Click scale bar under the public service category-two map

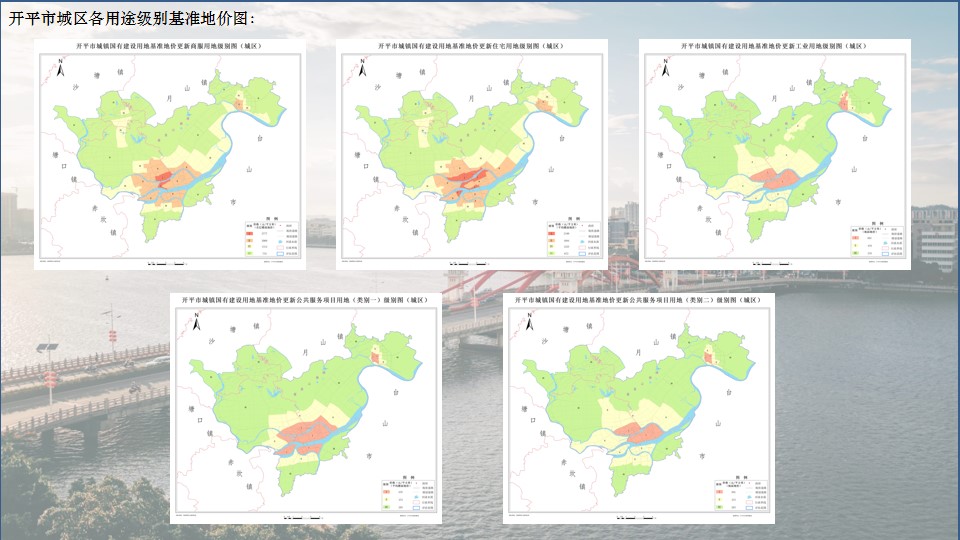[x=639, y=518]
